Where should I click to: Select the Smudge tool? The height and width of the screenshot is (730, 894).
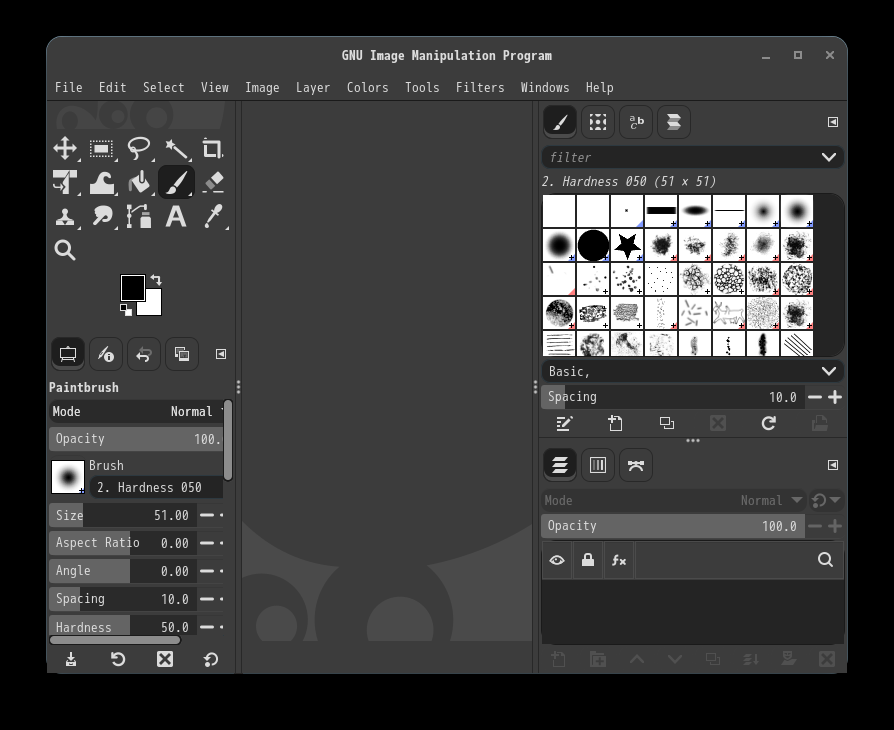click(x=101, y=217)
